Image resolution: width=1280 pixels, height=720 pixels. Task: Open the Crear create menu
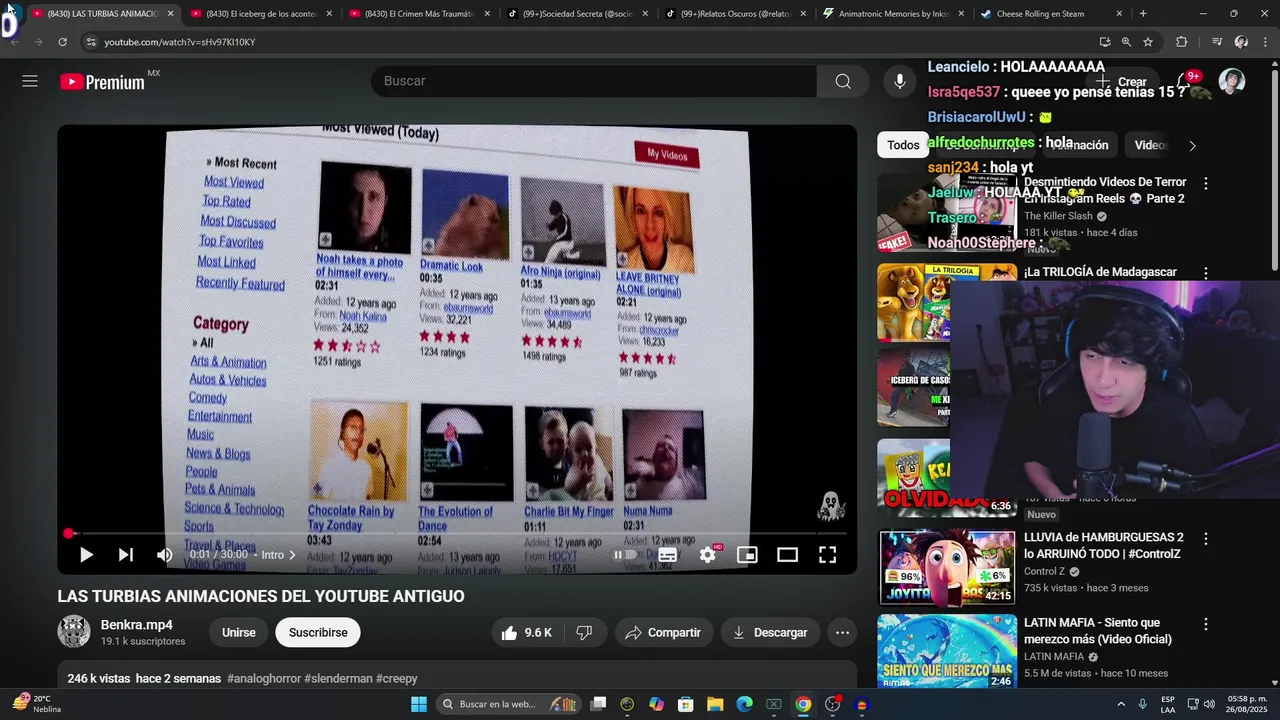click(x=1122, y=82)
